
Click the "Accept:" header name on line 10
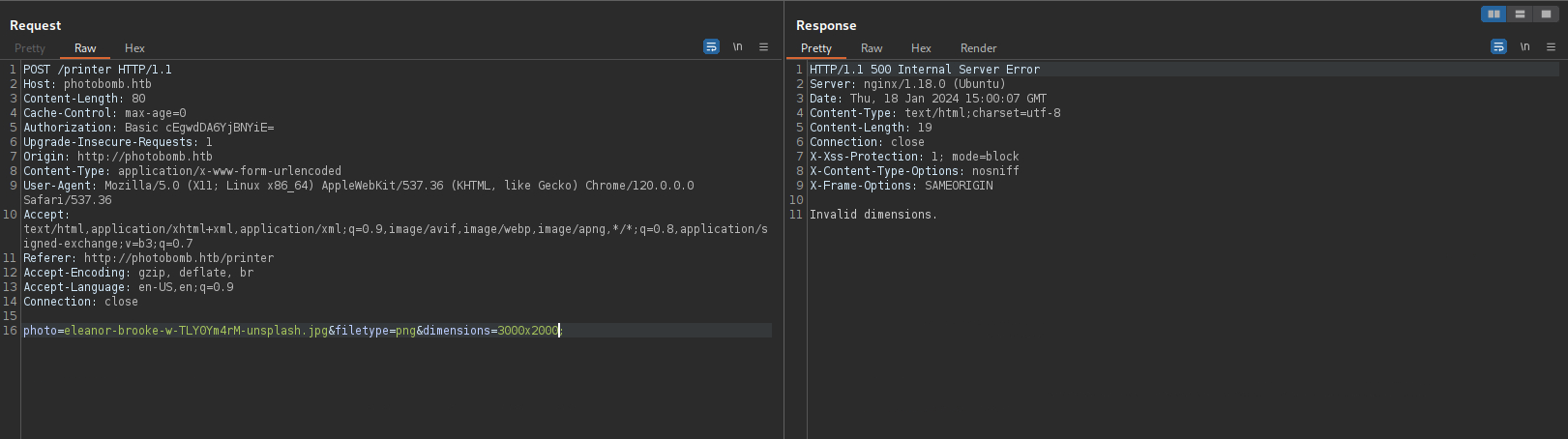pos(45,215)
